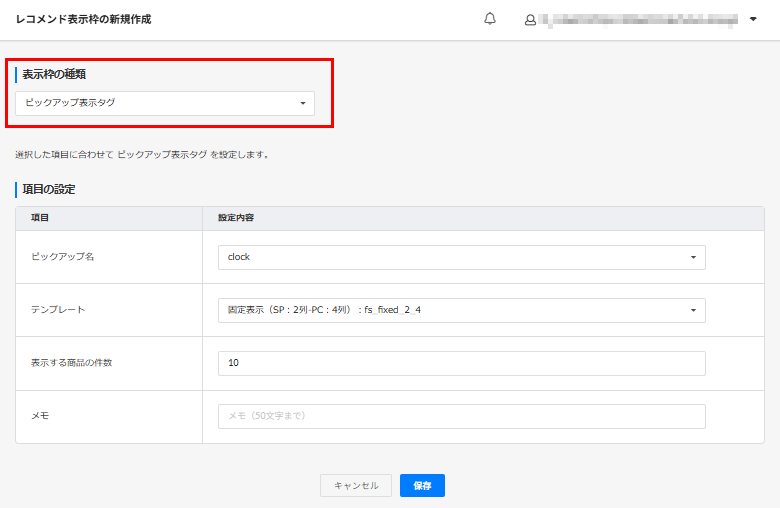Image resolution: width=780 pixels, height=508 pixels.
Task: Click the メモ input field
Action: [x=462, y=416]
